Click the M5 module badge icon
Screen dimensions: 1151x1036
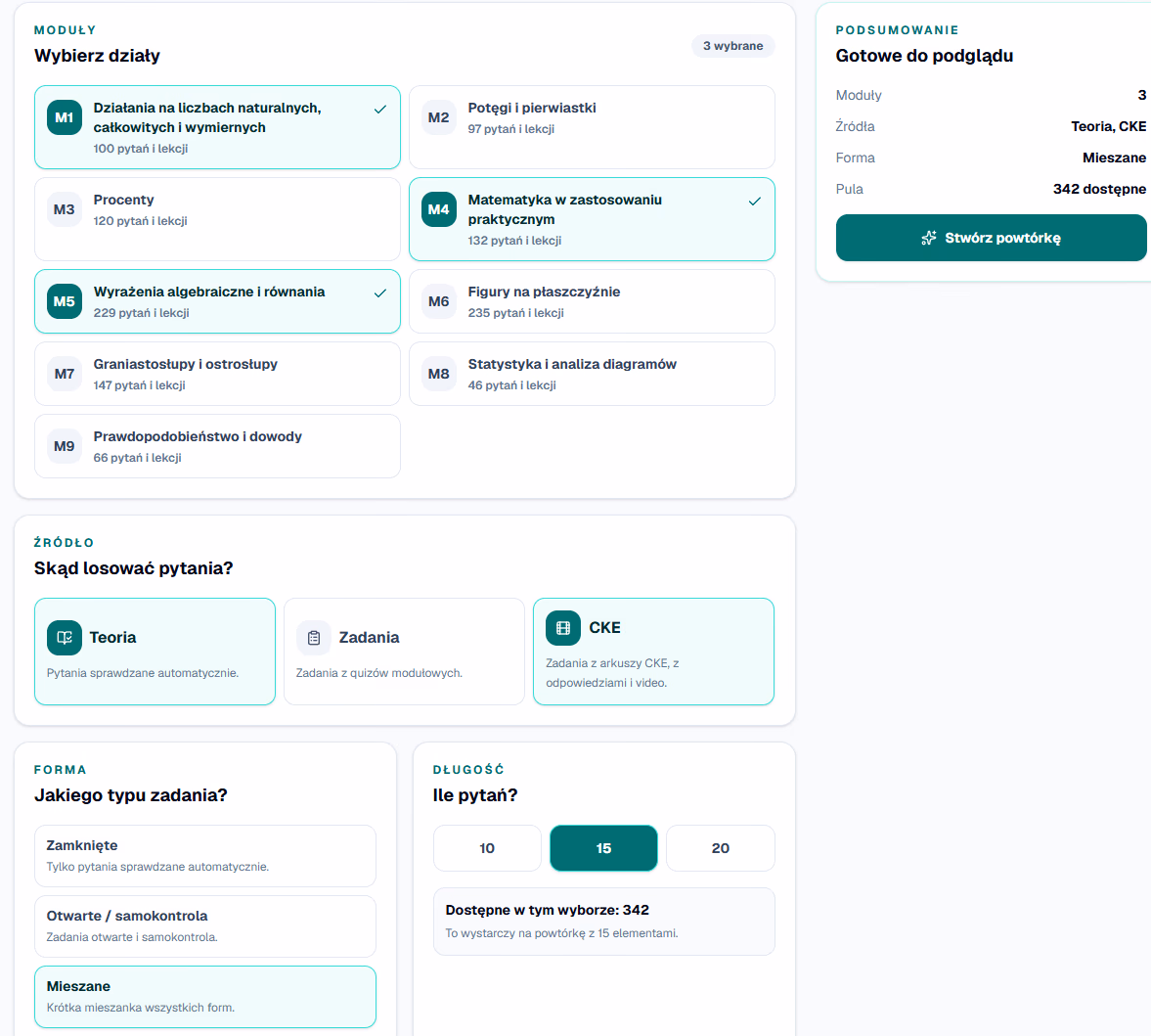point(65,301)
